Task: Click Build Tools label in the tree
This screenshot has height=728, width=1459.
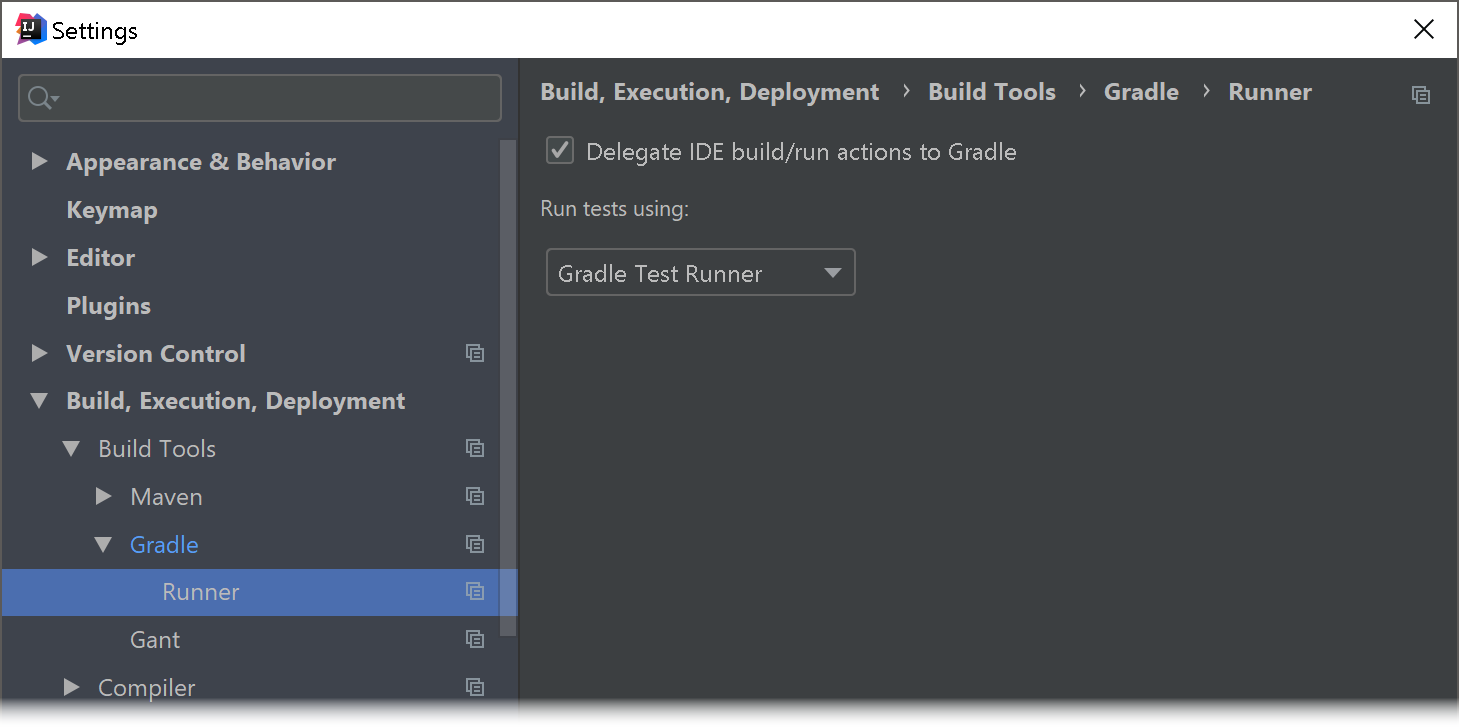Action: click(157, 449)
